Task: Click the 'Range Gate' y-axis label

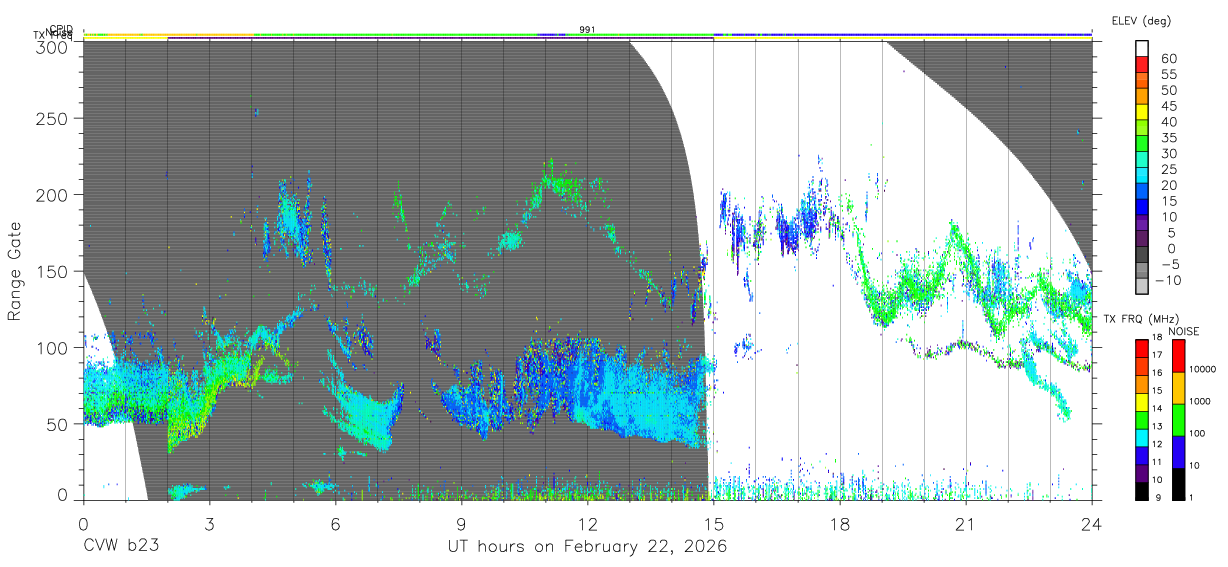Action: pyautogui.click(x=16, y=271)
